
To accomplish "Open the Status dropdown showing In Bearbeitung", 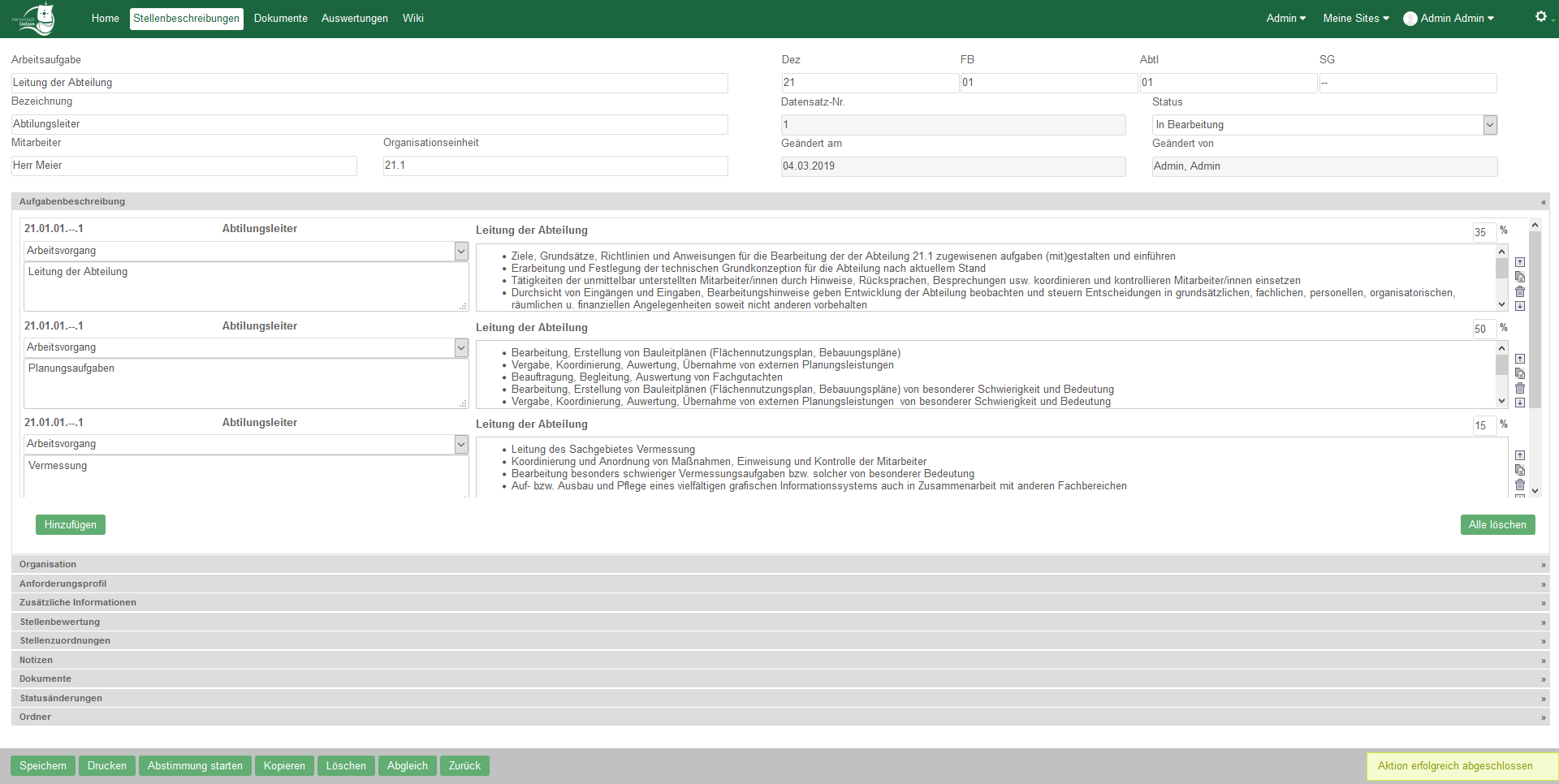I will click(x=1324, y=124).
